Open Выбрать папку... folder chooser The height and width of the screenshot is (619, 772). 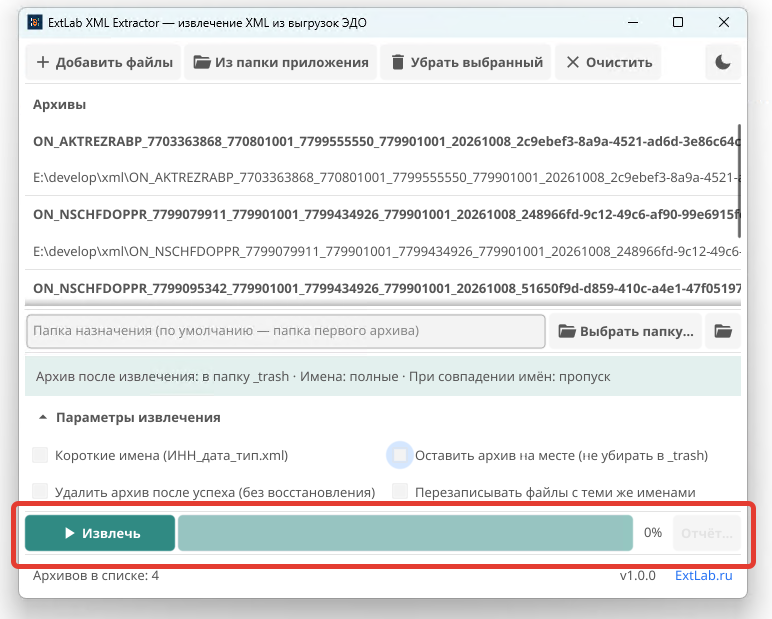626,331
